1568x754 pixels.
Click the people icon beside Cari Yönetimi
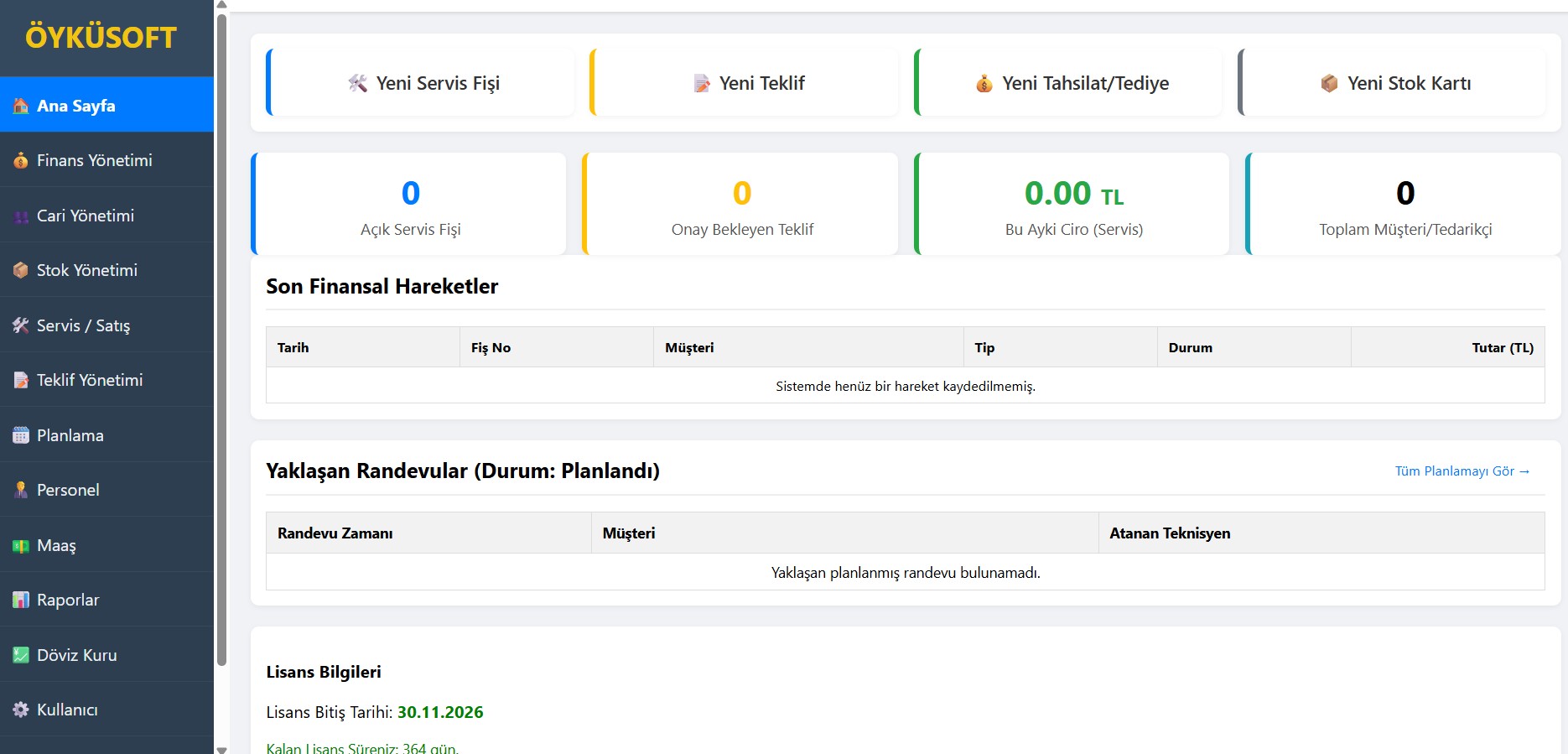21,216
